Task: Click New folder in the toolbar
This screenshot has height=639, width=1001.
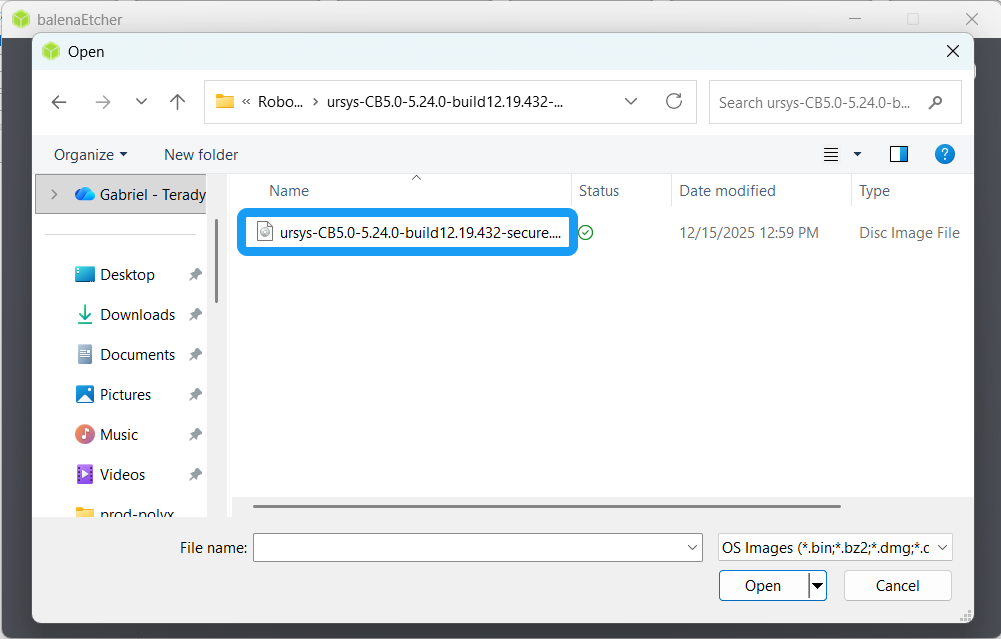Action: coord(201,155)
